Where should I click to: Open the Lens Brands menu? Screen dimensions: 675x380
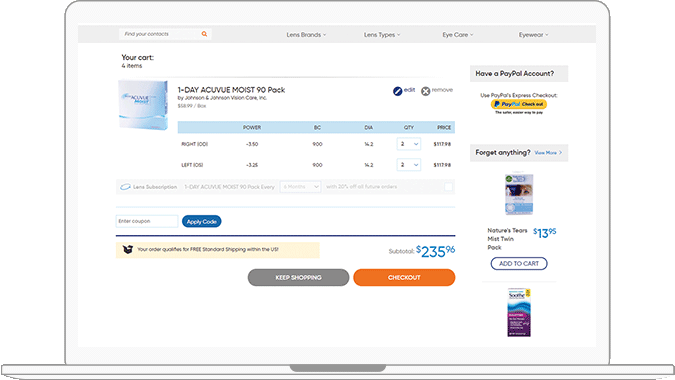(306, 35)
